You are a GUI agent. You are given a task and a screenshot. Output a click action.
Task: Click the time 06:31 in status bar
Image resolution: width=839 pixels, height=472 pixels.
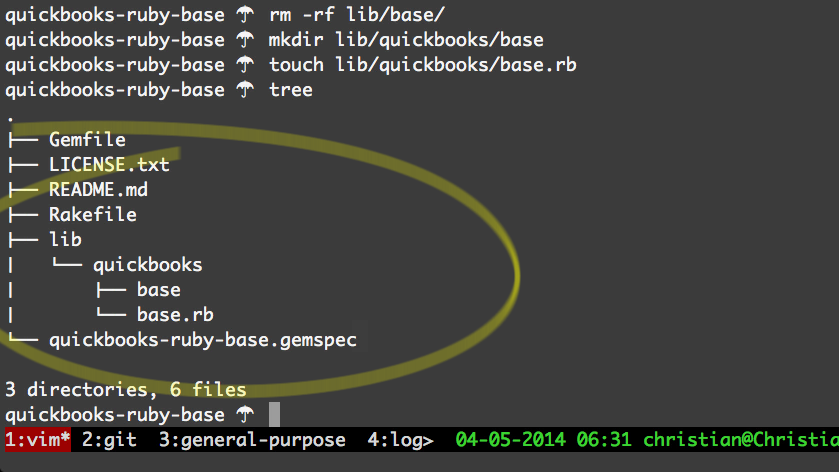[604, 440]
